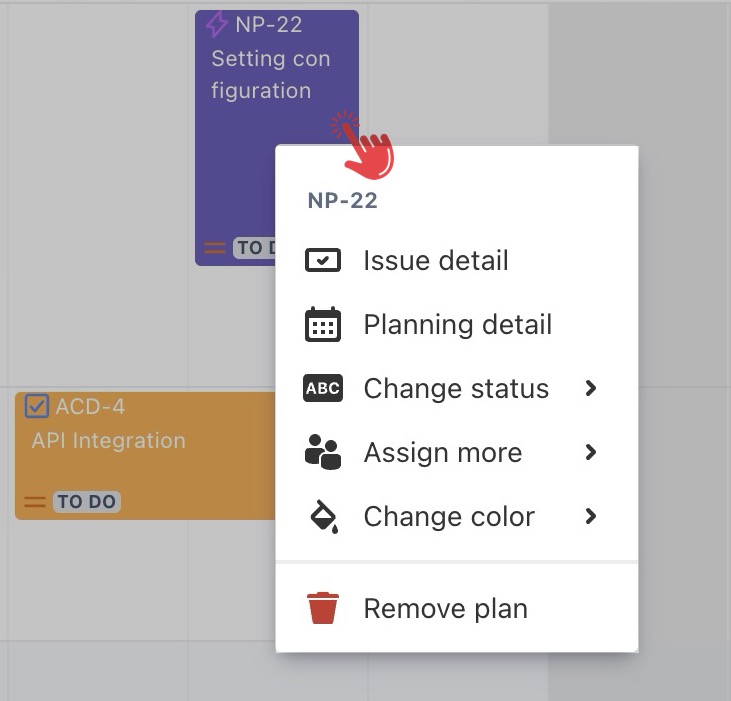The image size is (731, 701).
Task: Choose Remove plan from the menu
Action: (445, 608)
